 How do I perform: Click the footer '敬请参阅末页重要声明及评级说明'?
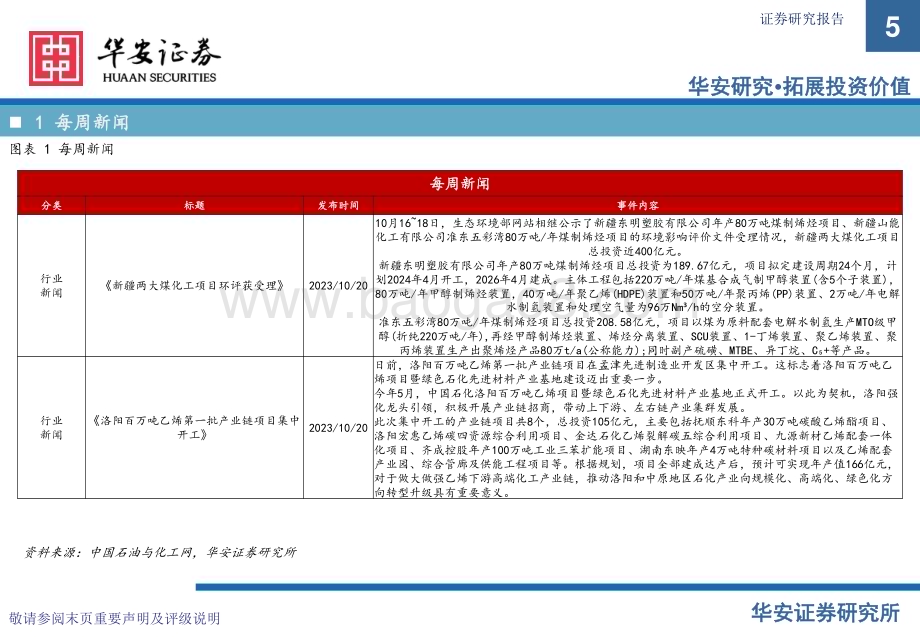tap(114, 618)
